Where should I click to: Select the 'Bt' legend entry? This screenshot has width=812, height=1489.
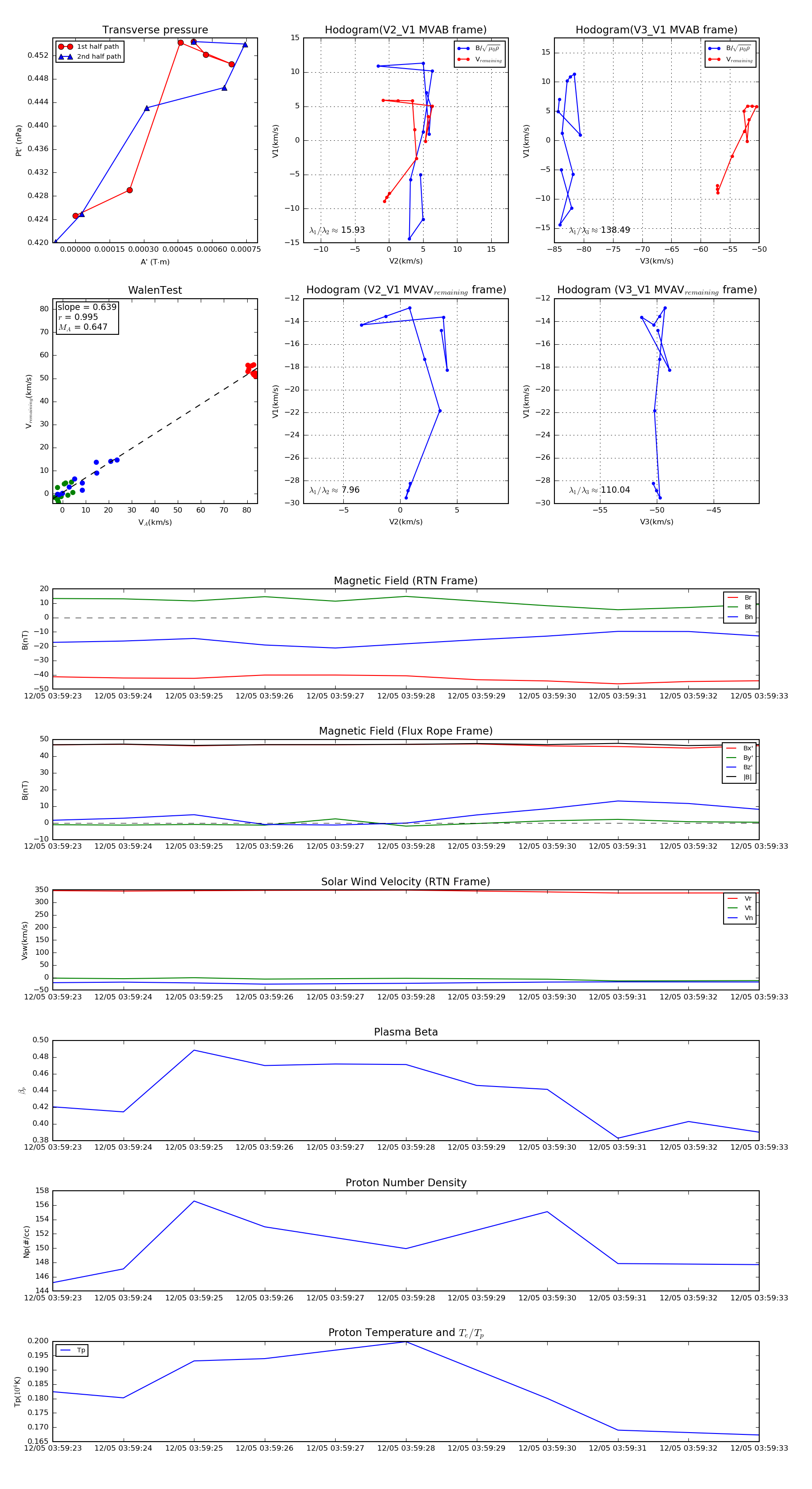click(x=740, y=607)
